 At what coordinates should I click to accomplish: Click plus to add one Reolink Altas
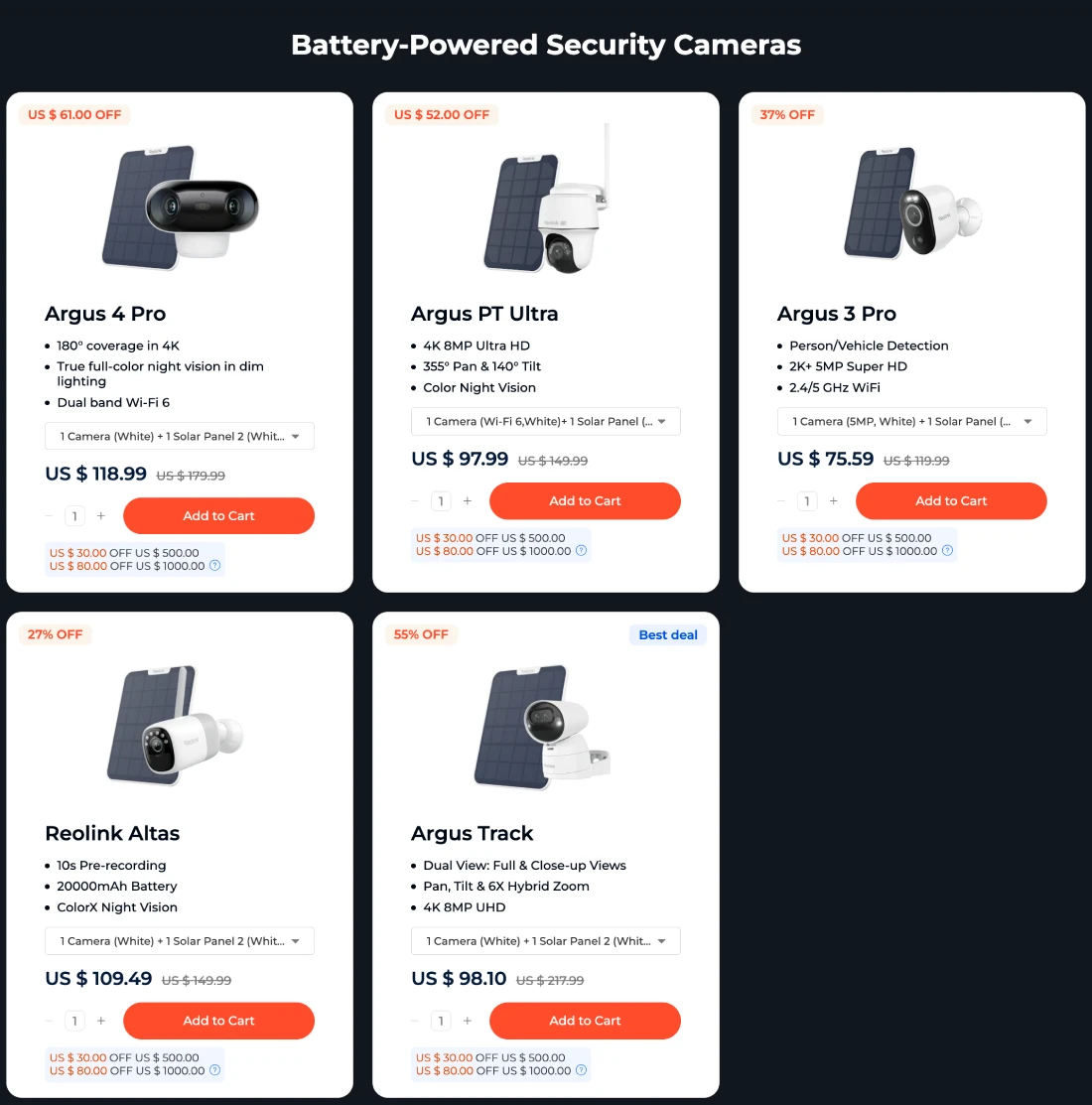coord(101,1021)
